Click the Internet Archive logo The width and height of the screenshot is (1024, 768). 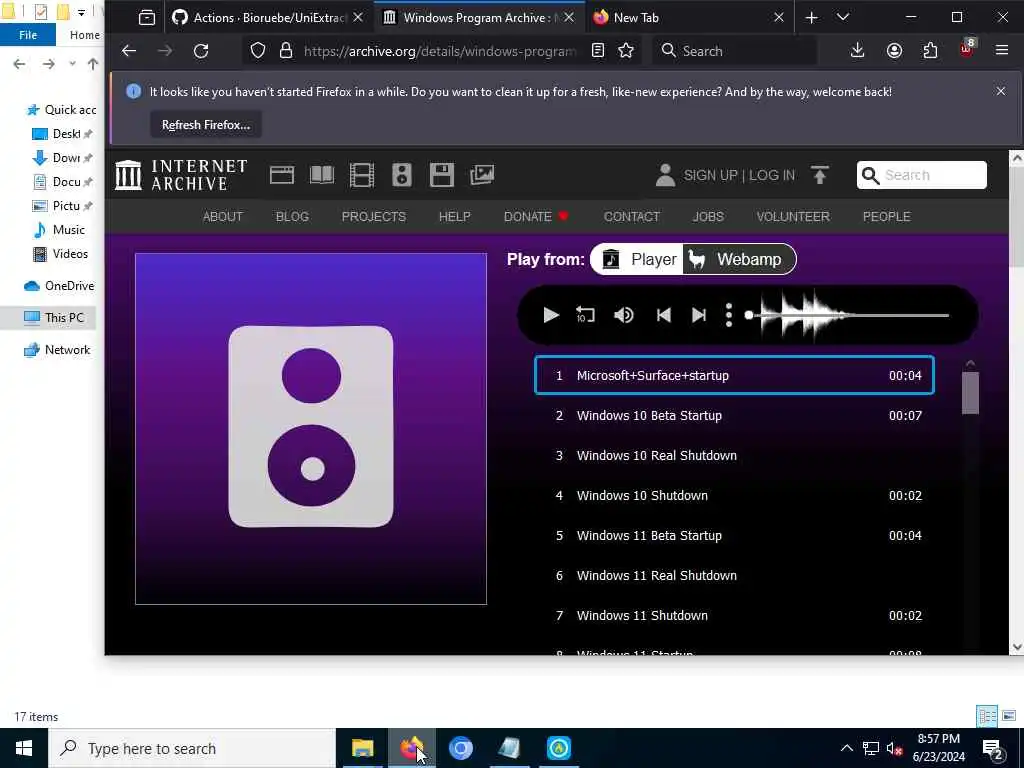point(181,175)
